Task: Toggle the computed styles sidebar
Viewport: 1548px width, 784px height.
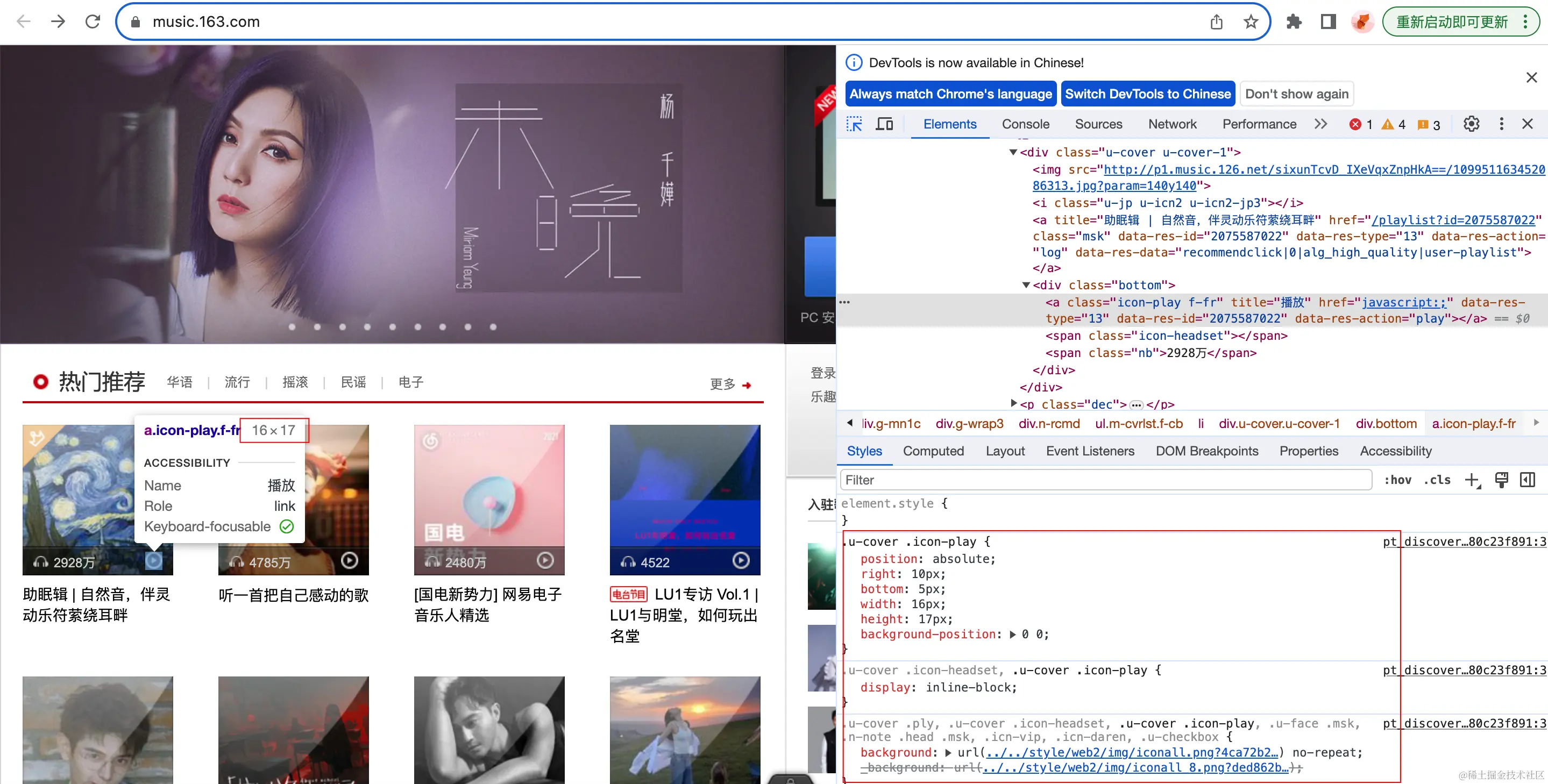Action: point(1527,480)
